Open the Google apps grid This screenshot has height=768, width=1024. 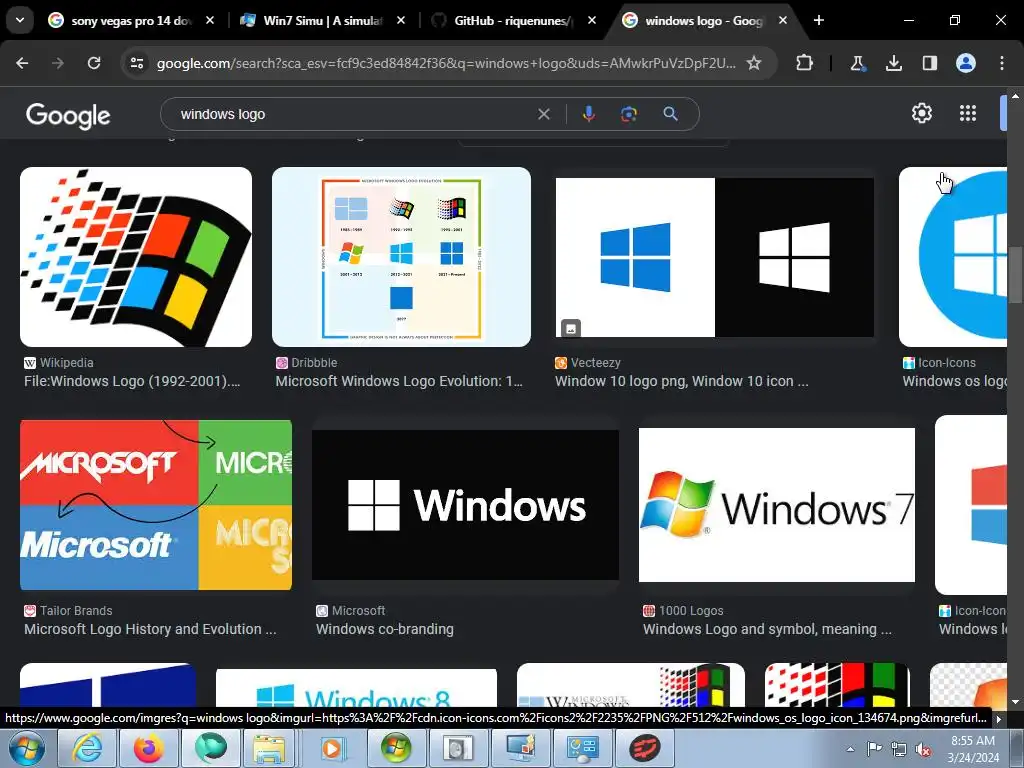click(x=968, y=114)
